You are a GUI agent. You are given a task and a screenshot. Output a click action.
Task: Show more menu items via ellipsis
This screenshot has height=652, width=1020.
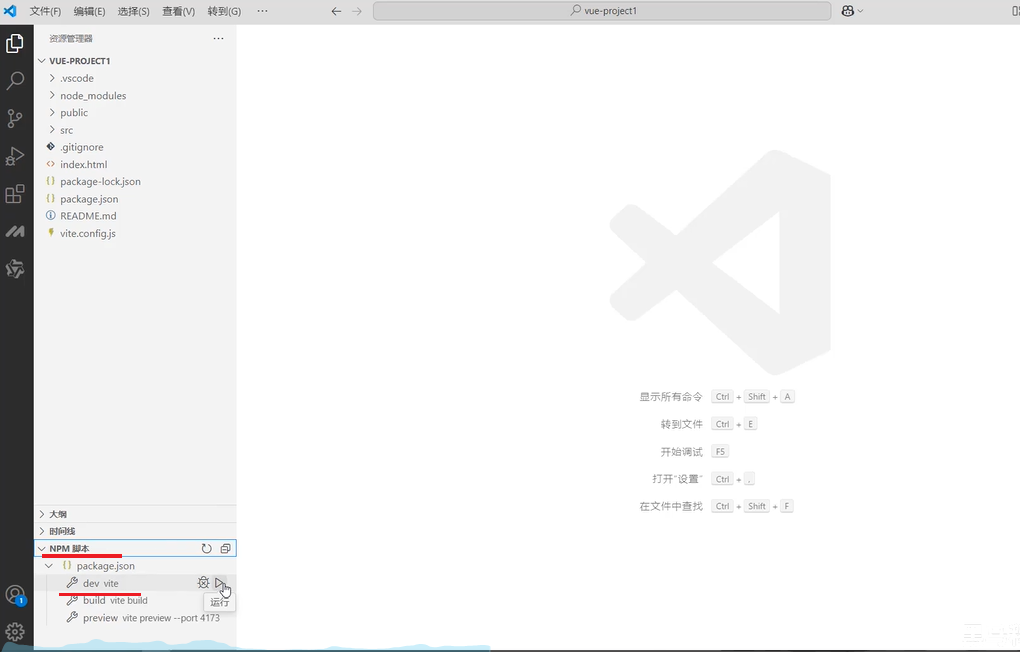click(262, 11)
